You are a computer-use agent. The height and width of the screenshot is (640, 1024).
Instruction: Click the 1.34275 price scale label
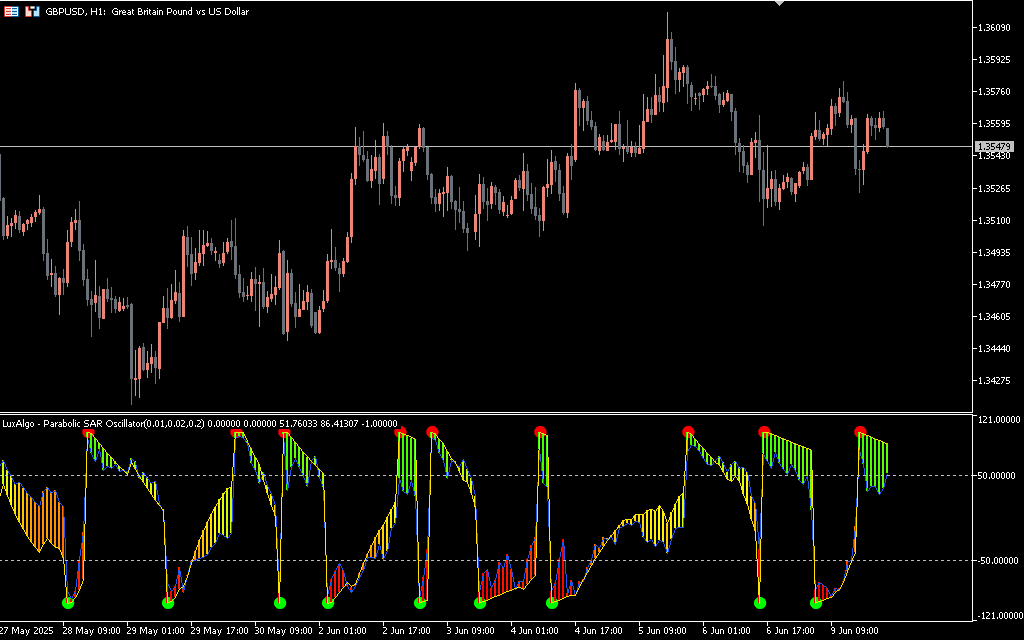point(996,380)
